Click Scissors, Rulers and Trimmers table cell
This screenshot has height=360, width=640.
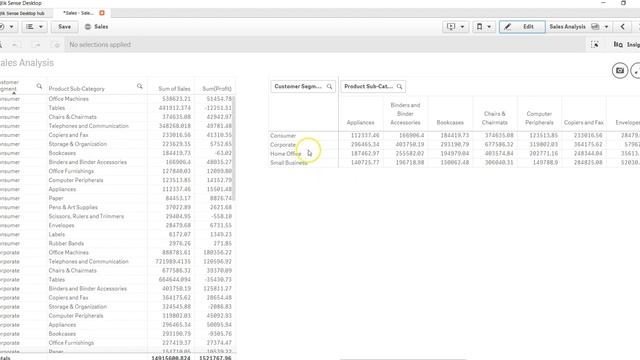tap(86, 216)
